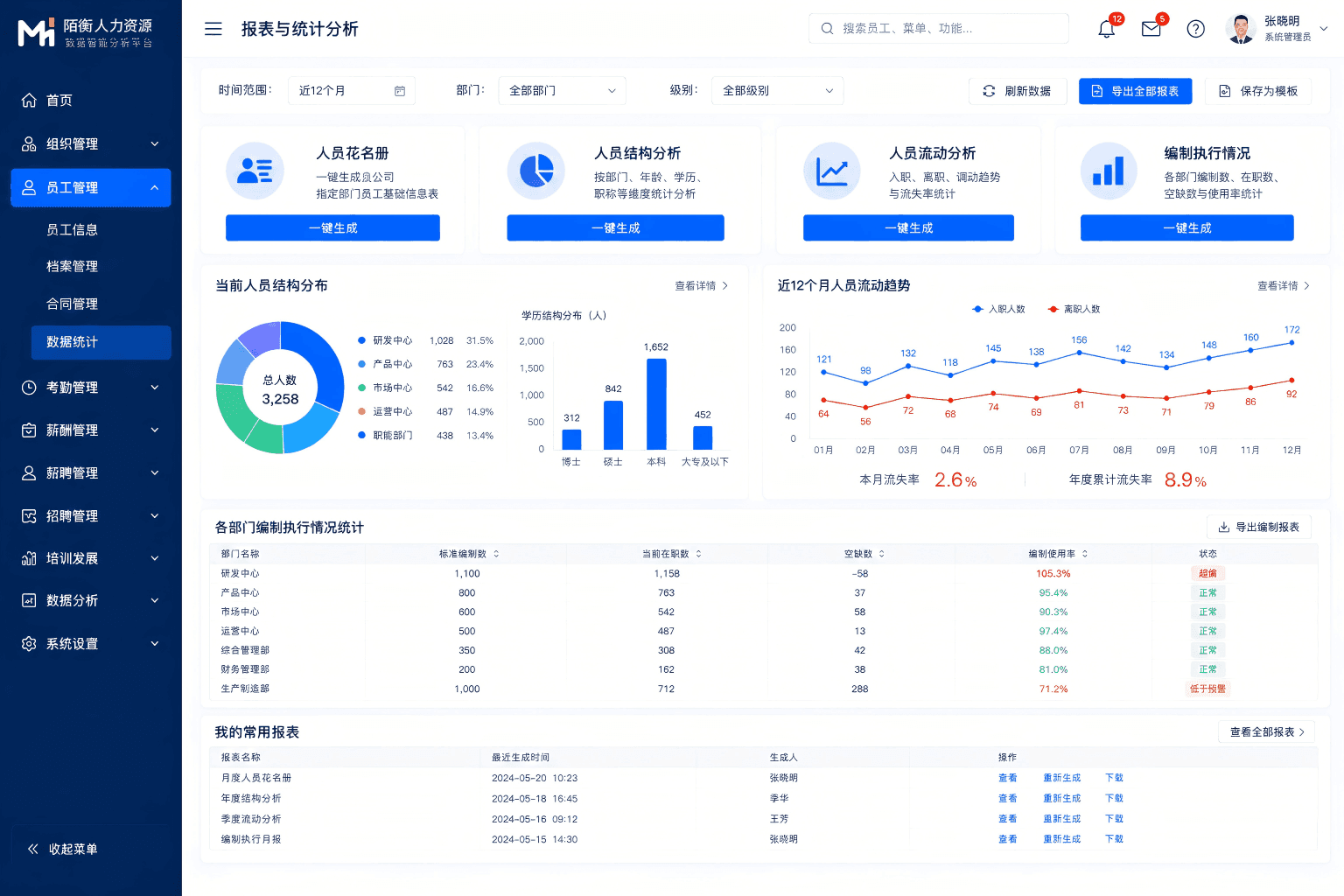
Task: Click the 运营中心 legend color dot
Action: tap(361, 411)
